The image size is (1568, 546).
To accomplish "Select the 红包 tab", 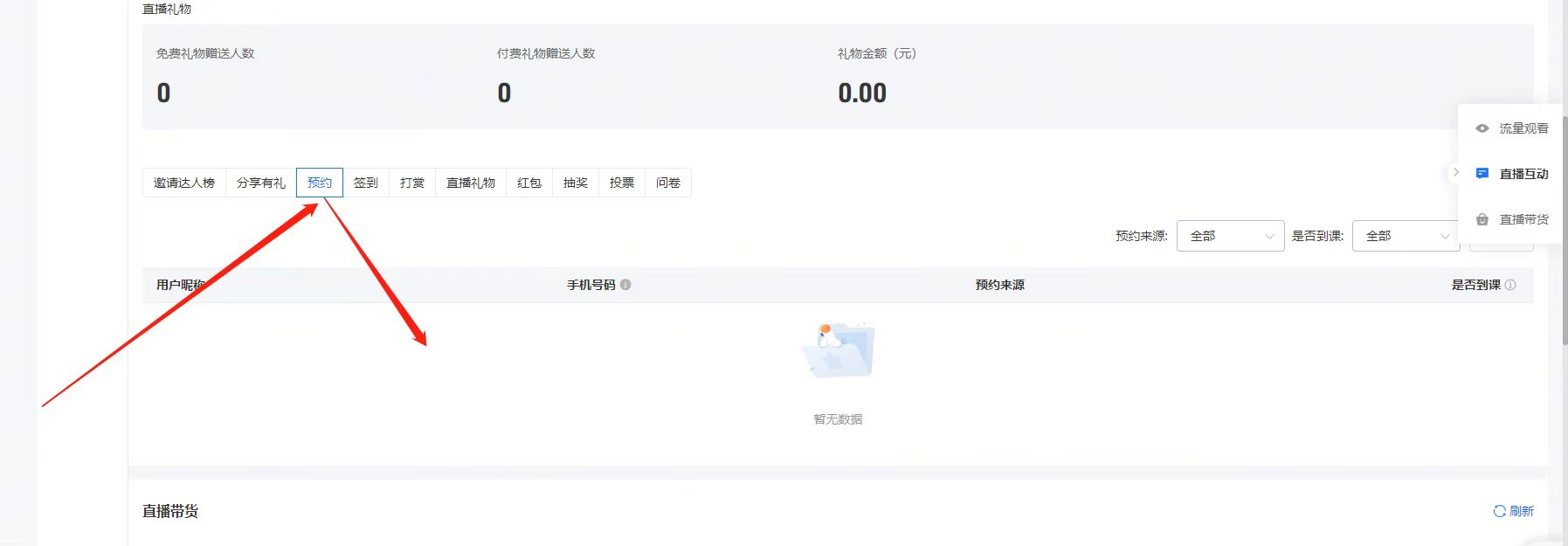I will [529, 183].
